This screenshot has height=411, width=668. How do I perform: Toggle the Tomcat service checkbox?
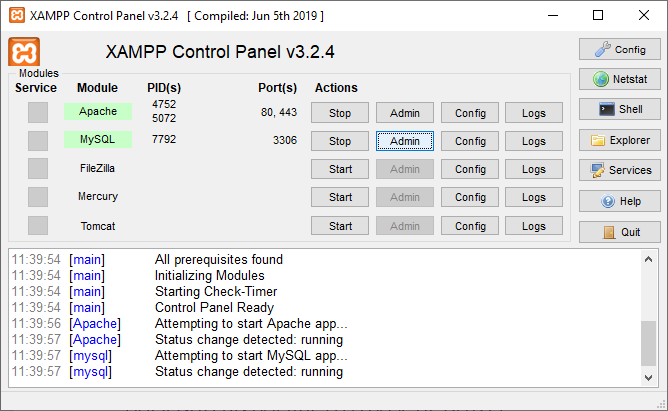point(38,226)
